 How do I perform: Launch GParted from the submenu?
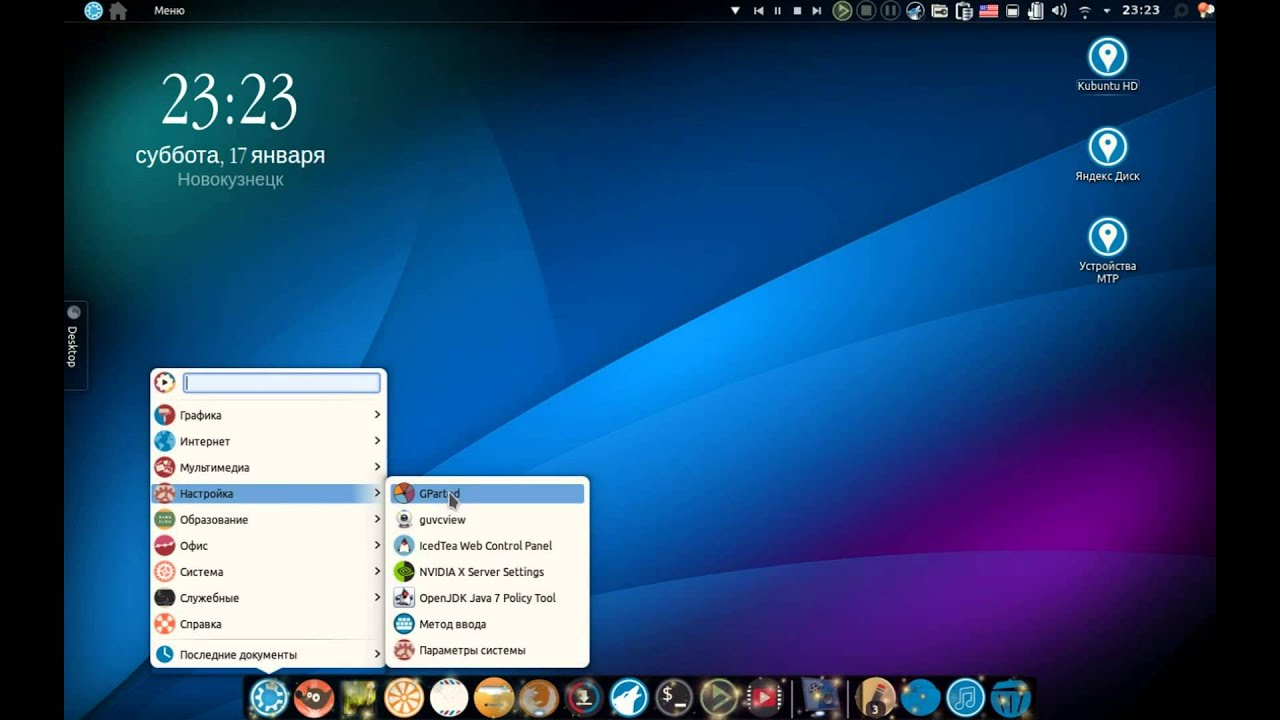[x=487, y=493]
